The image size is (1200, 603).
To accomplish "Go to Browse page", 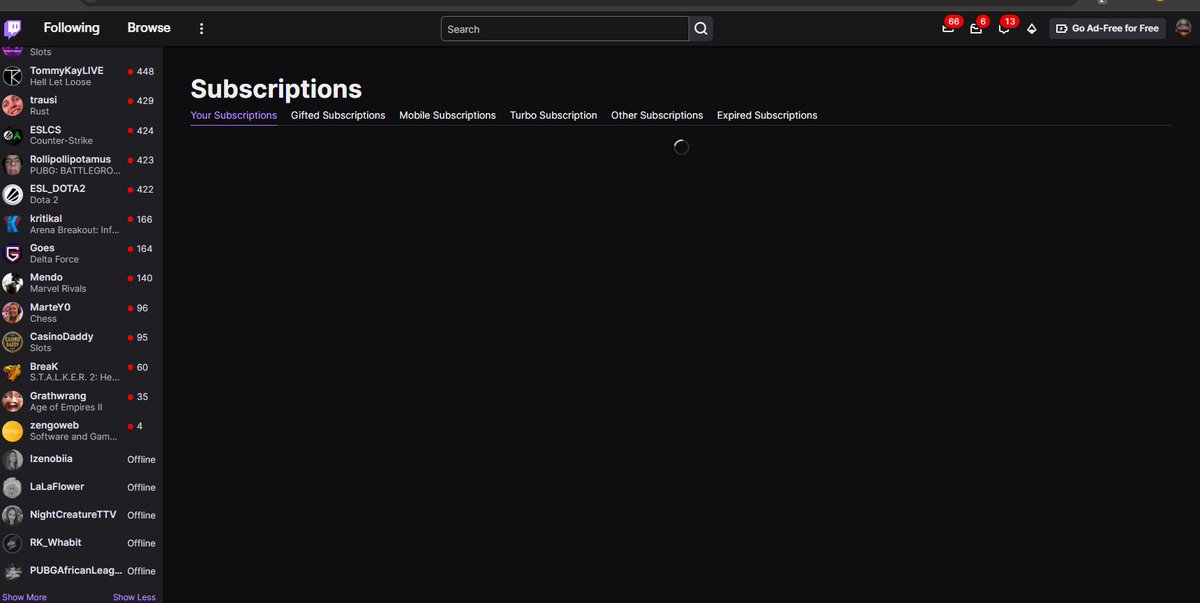I will pyautogui.click(x=149, y=28).
